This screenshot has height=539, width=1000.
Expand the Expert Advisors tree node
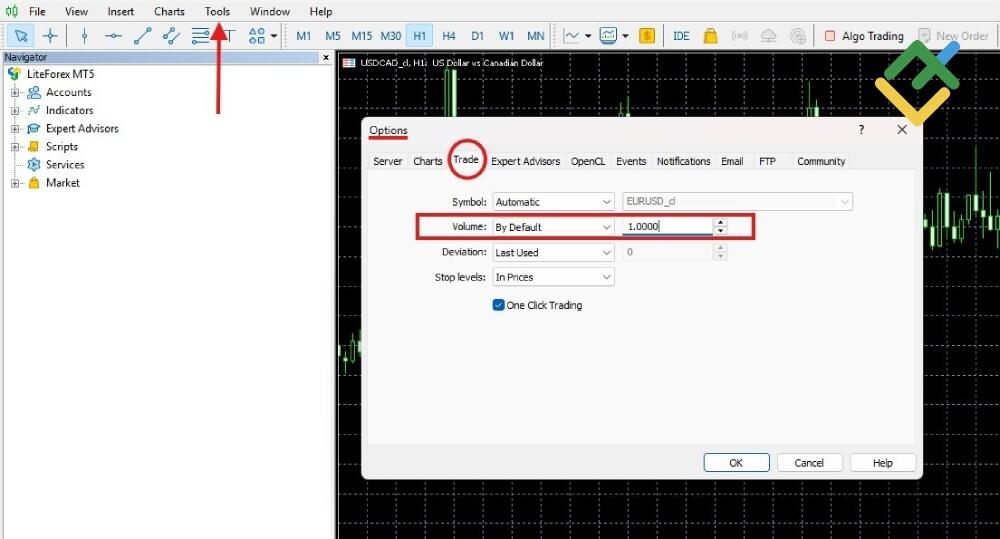[x=15, y=129]
